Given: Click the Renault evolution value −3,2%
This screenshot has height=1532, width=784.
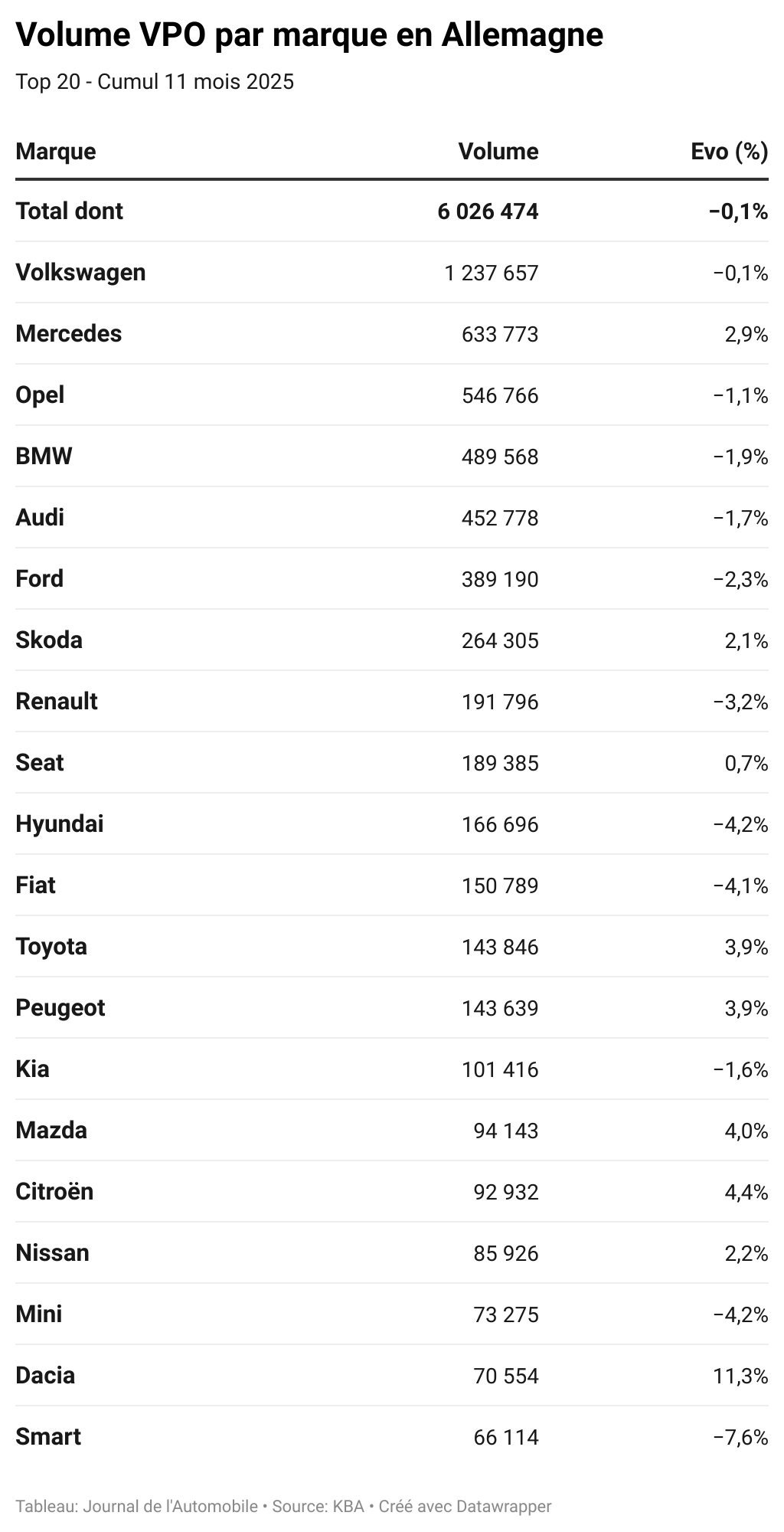Looking at the screenshot, I should click(740, 702).
